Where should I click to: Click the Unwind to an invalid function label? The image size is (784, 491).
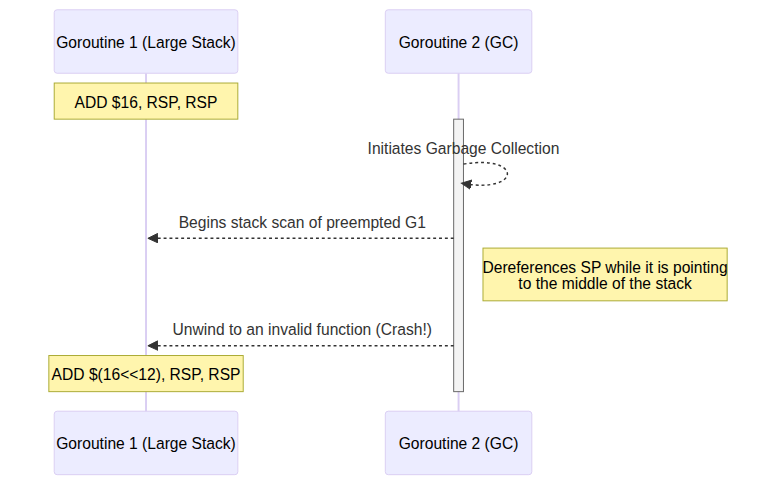[x=302, y=329]
